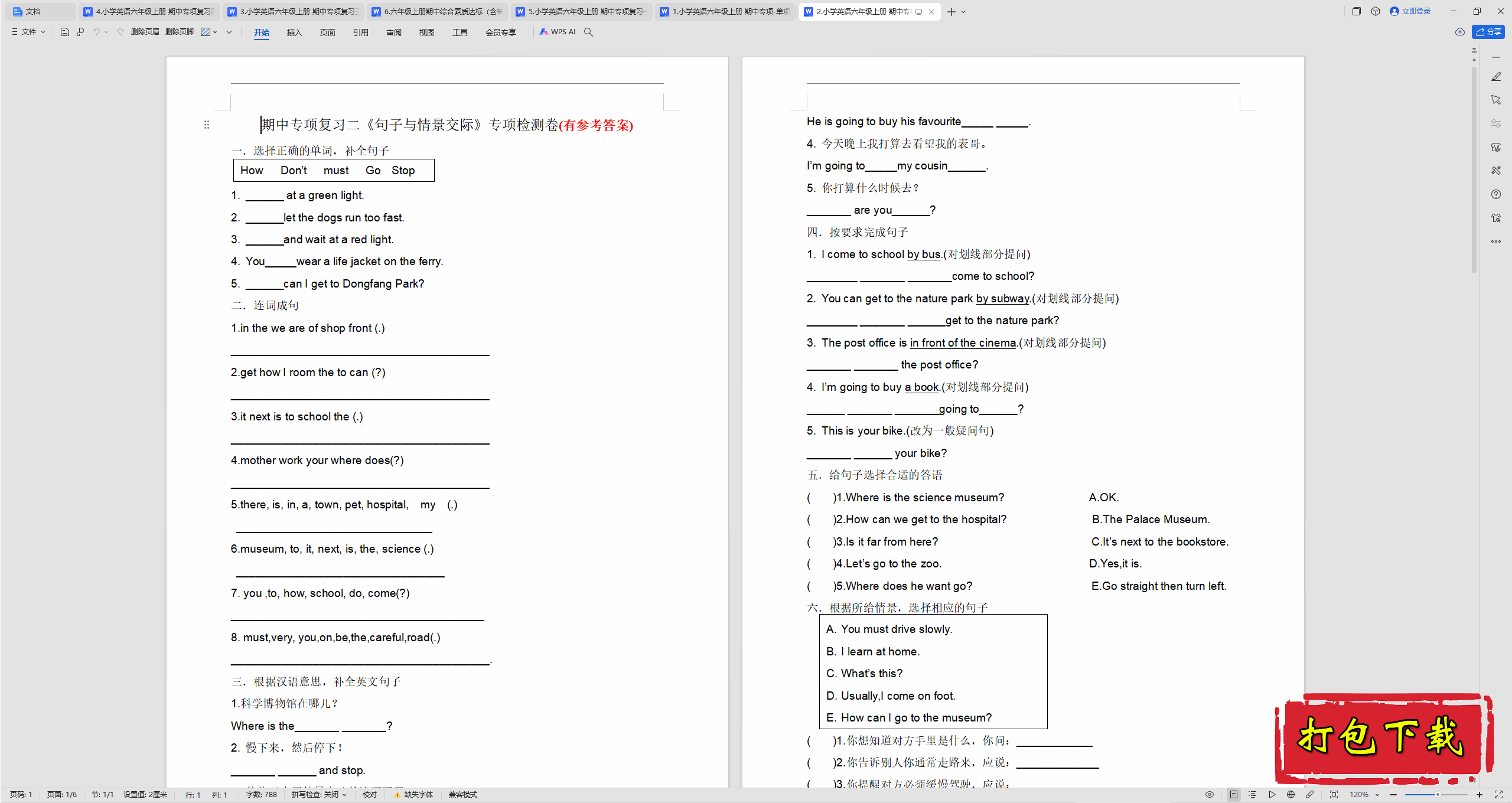Open the 文档 home tab
Image resolution: width=1512 pixels, height=803 pixels.
[x=40, y=11]
